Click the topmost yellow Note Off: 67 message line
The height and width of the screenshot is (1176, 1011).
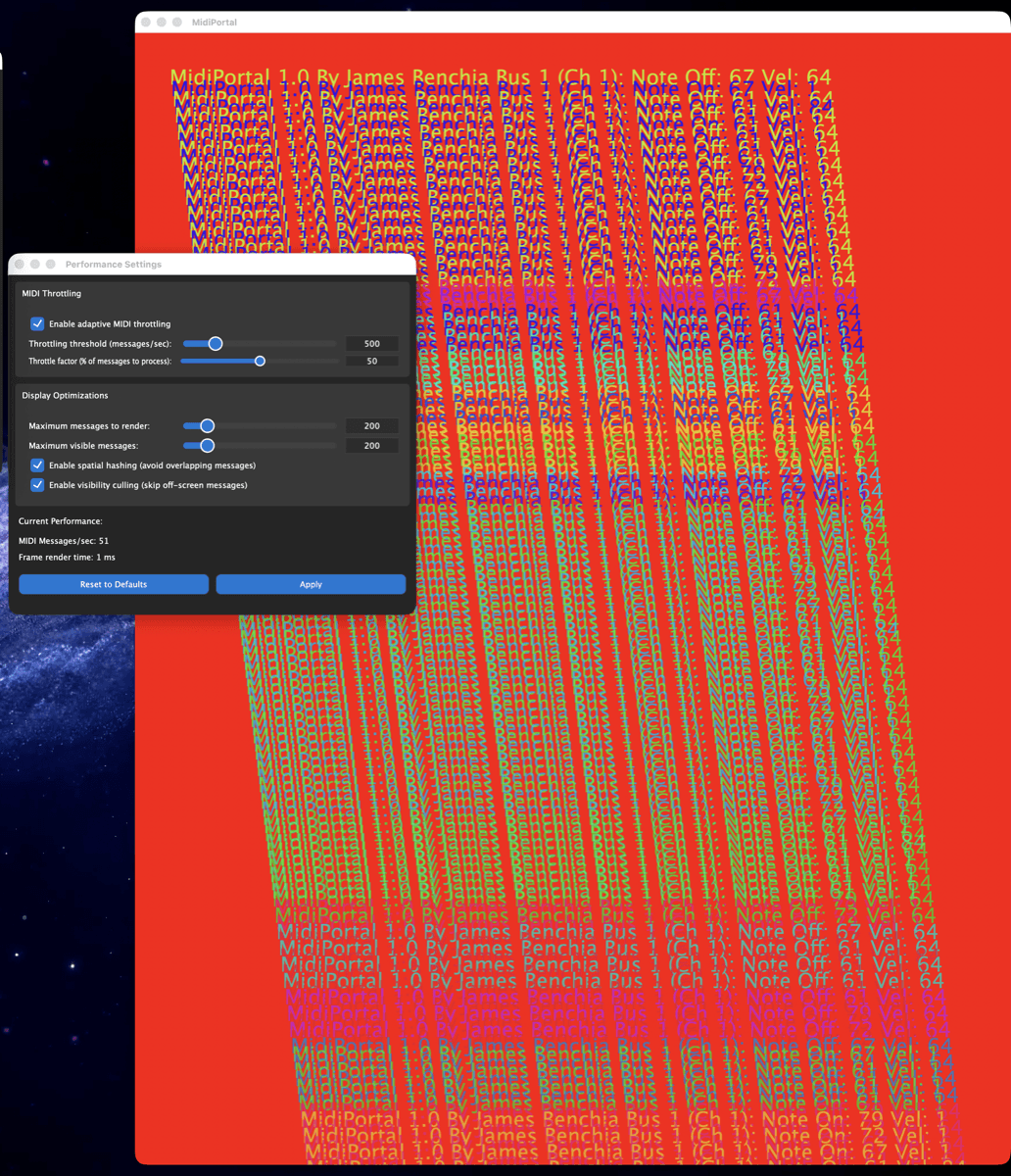click(501, 77)
